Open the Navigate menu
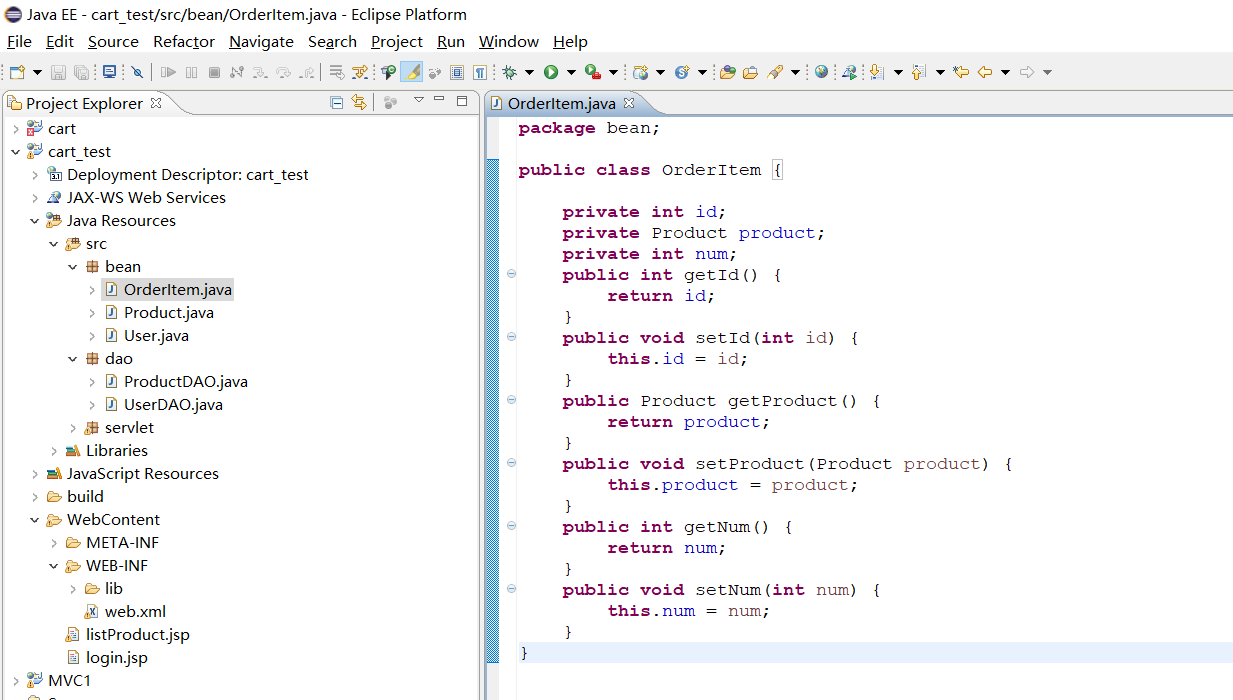 [x=261, y=42]
